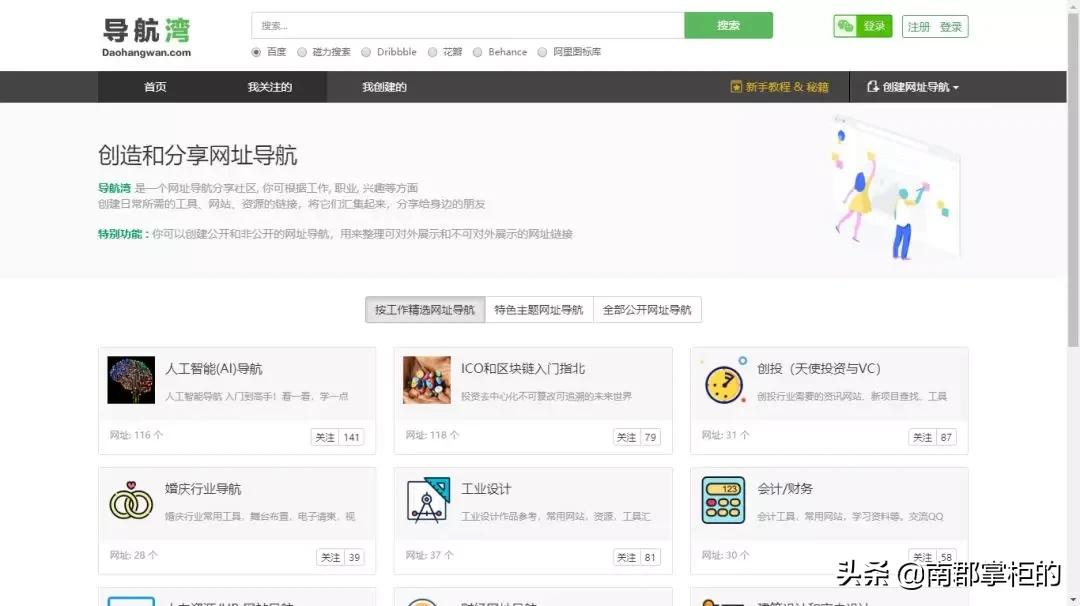Select the 百度 search engine radio button
The width and height of the screenshot is (1080, 606).
257,51
